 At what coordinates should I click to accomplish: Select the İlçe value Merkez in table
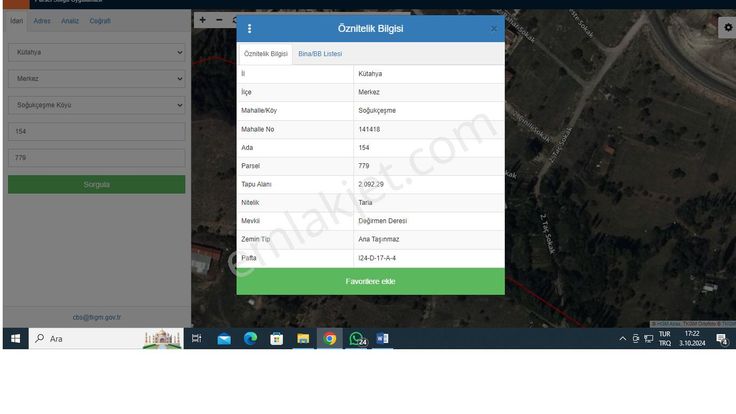pyautogui.click(x=369, y=92)
